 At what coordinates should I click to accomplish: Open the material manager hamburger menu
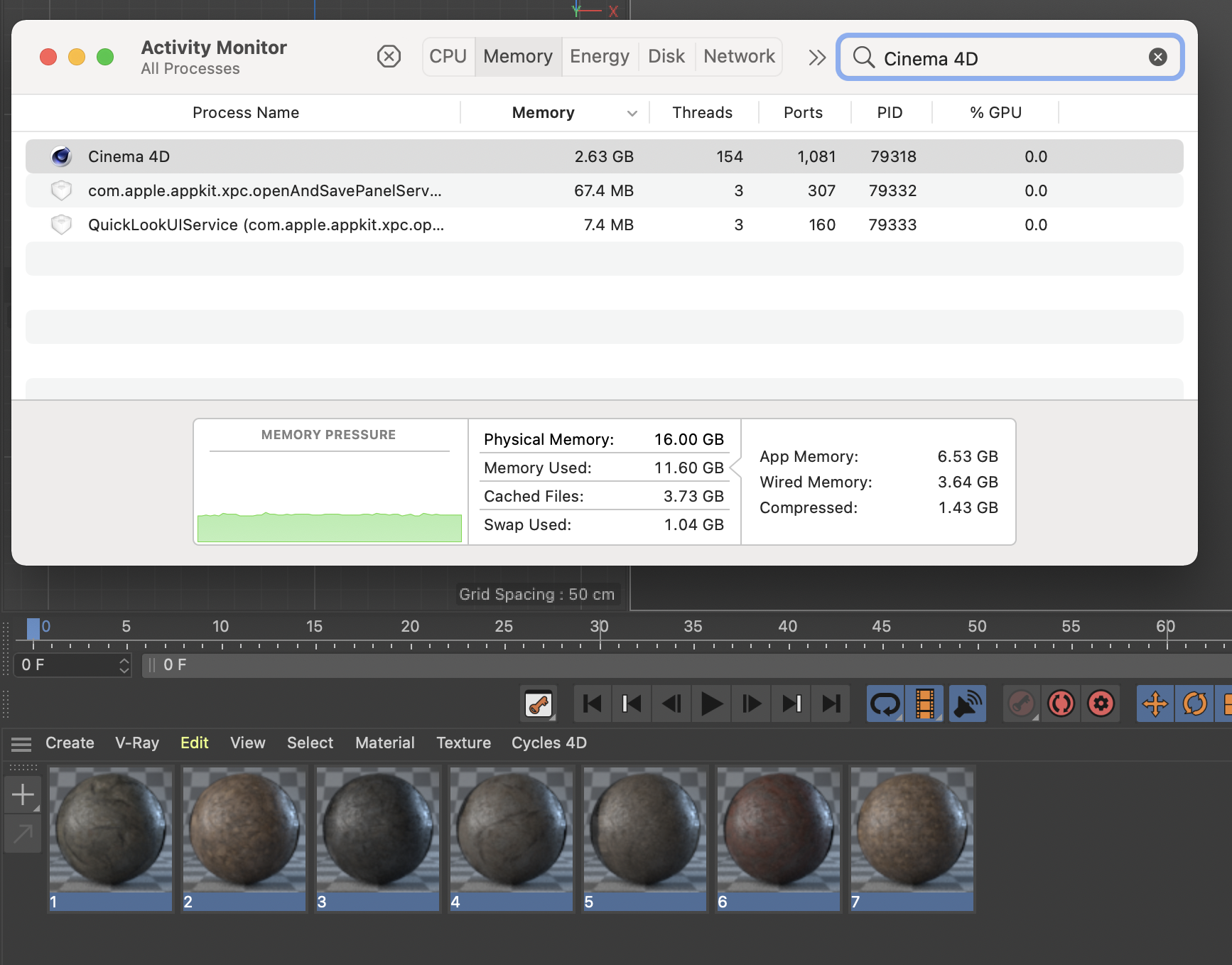pos(21,744)
